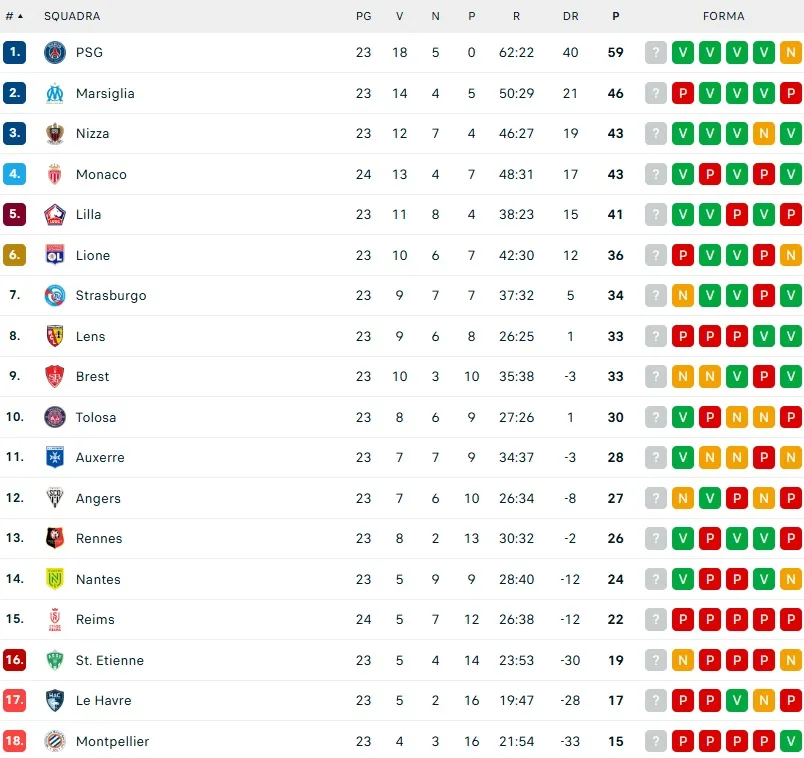
Task: Click the Strasburgo team badge
Action: click(55, 295)
